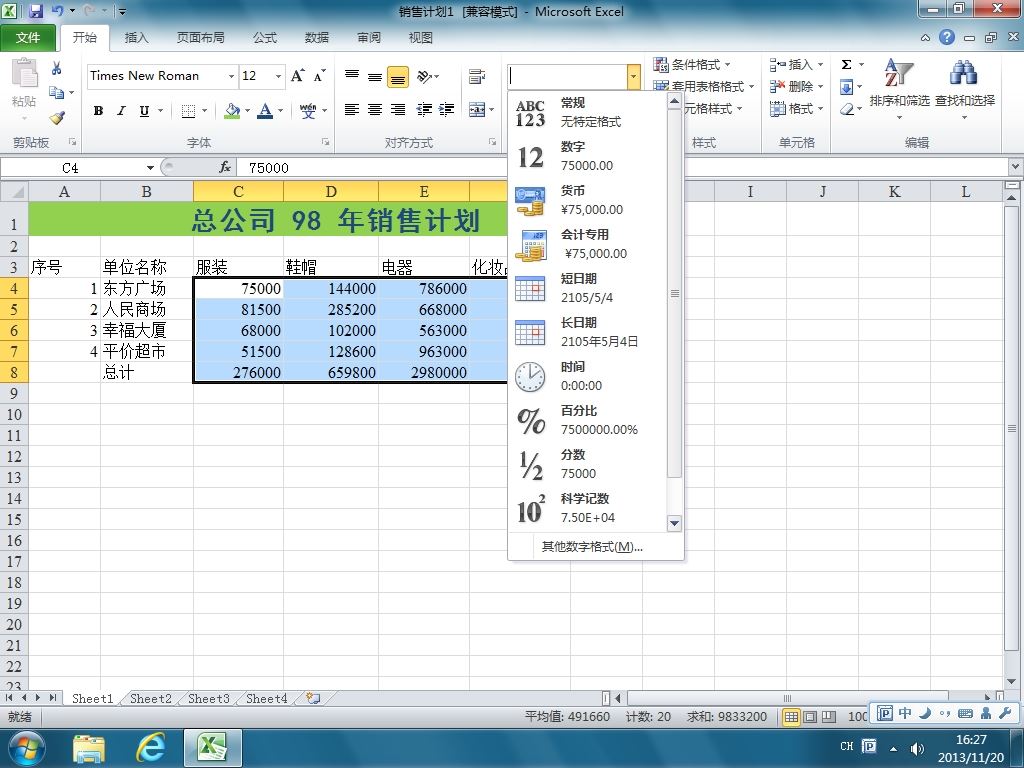Screen dimensions: 1024x768
Task: Click the Undo arrow icon
Action: coord(57,11)
